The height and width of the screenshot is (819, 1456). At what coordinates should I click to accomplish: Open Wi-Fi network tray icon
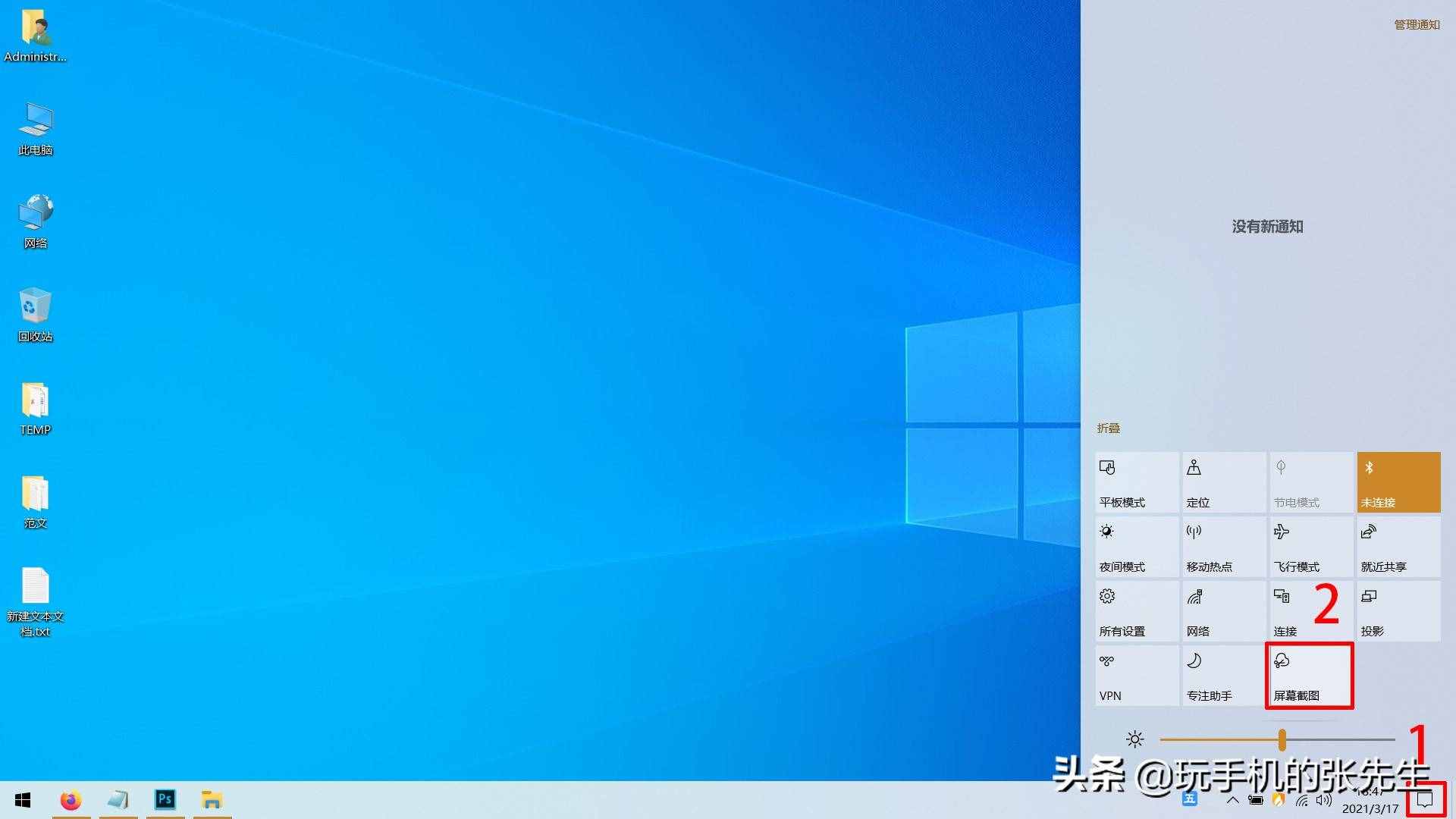pyautogui.click(x=1301, y=800)
